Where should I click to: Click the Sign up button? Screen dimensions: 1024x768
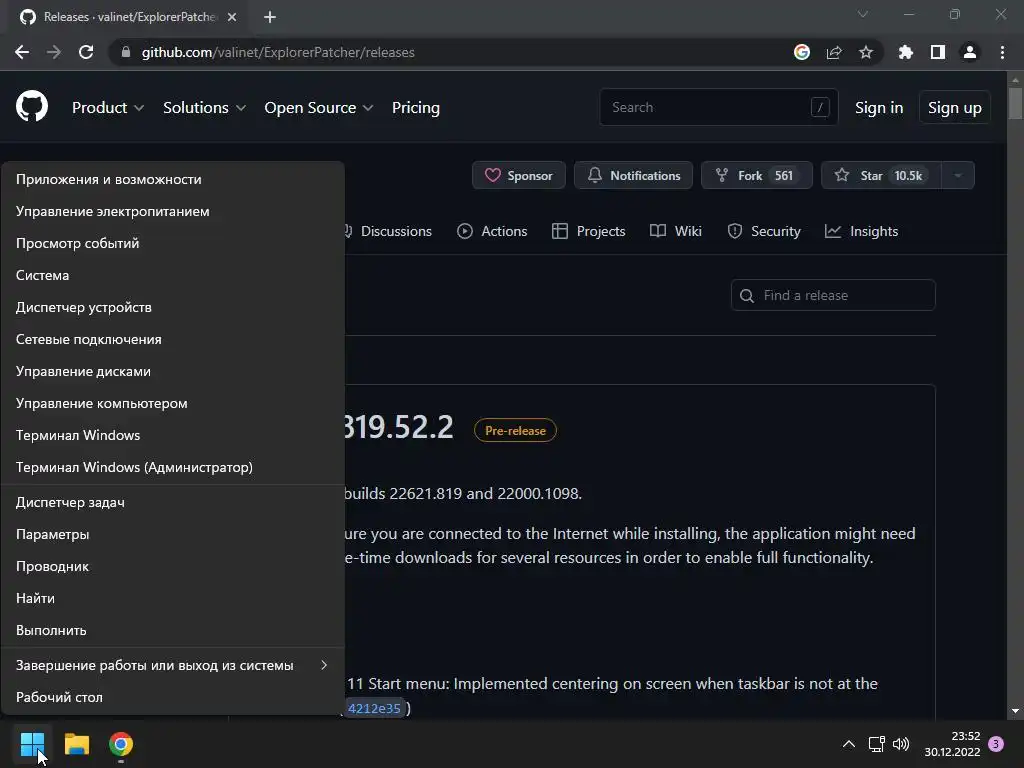(955, 108)
